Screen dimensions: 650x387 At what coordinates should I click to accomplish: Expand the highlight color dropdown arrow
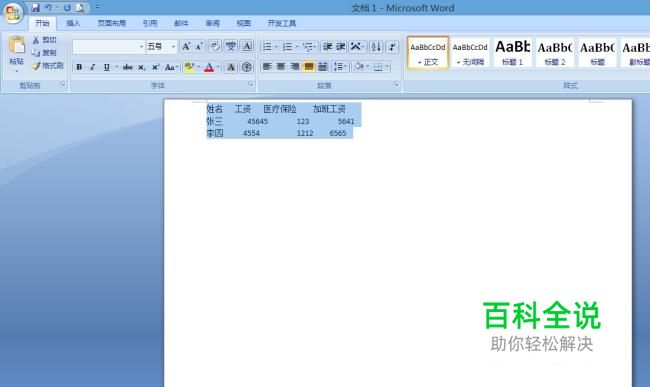point(198,67)
